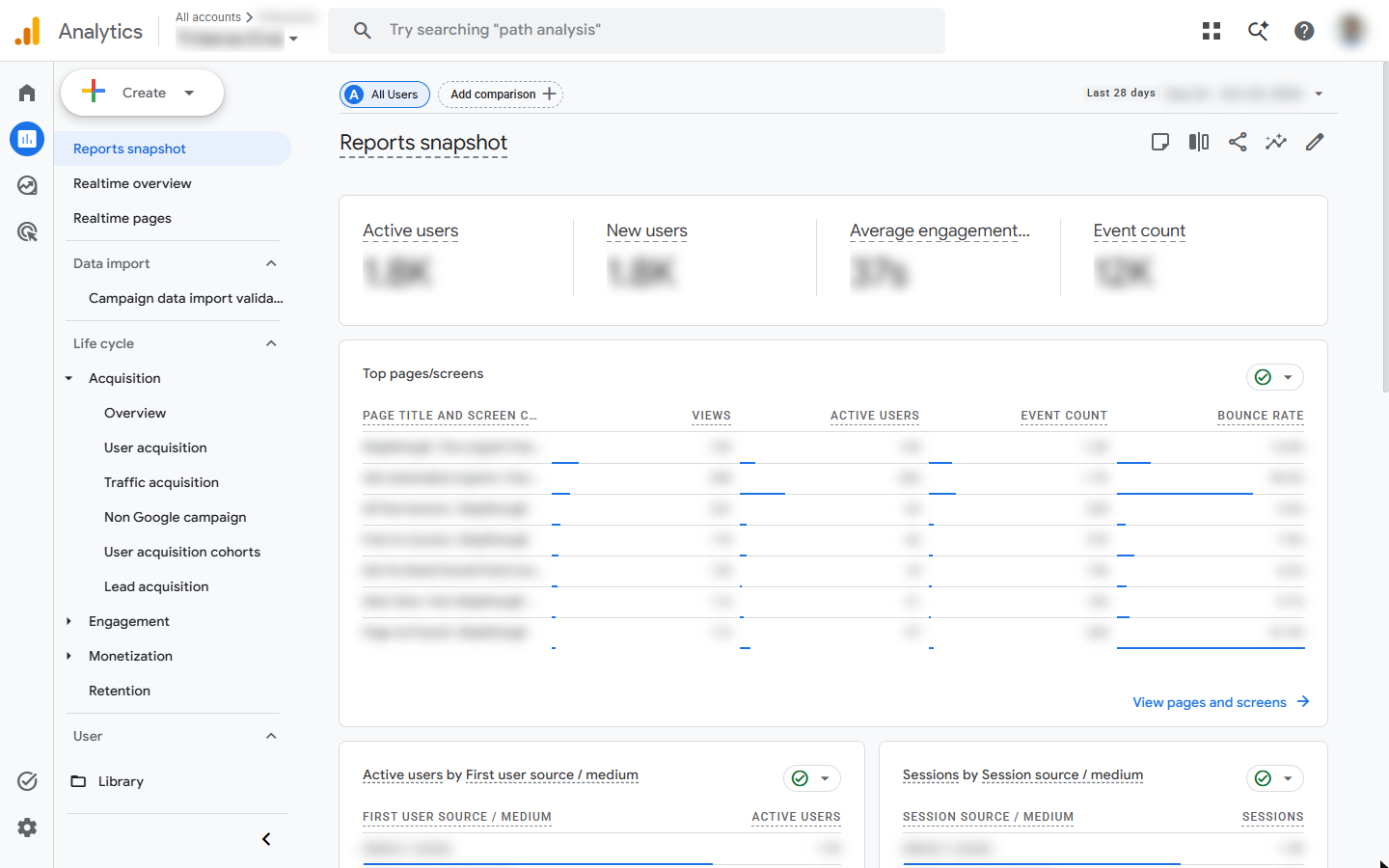Collapse the Life cycle section
Image resolution: width=1389 pixels, height=868 pixels.
pyautogui.click(x=271, y=344)
